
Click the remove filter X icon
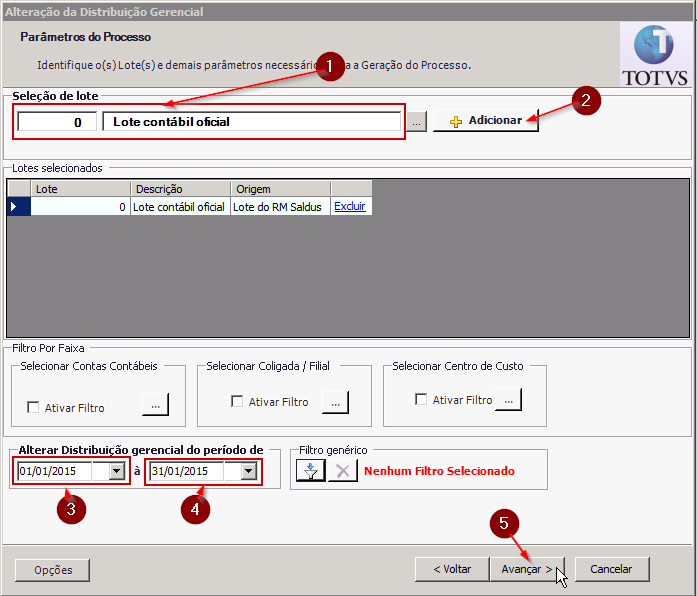tap(342, 470)
